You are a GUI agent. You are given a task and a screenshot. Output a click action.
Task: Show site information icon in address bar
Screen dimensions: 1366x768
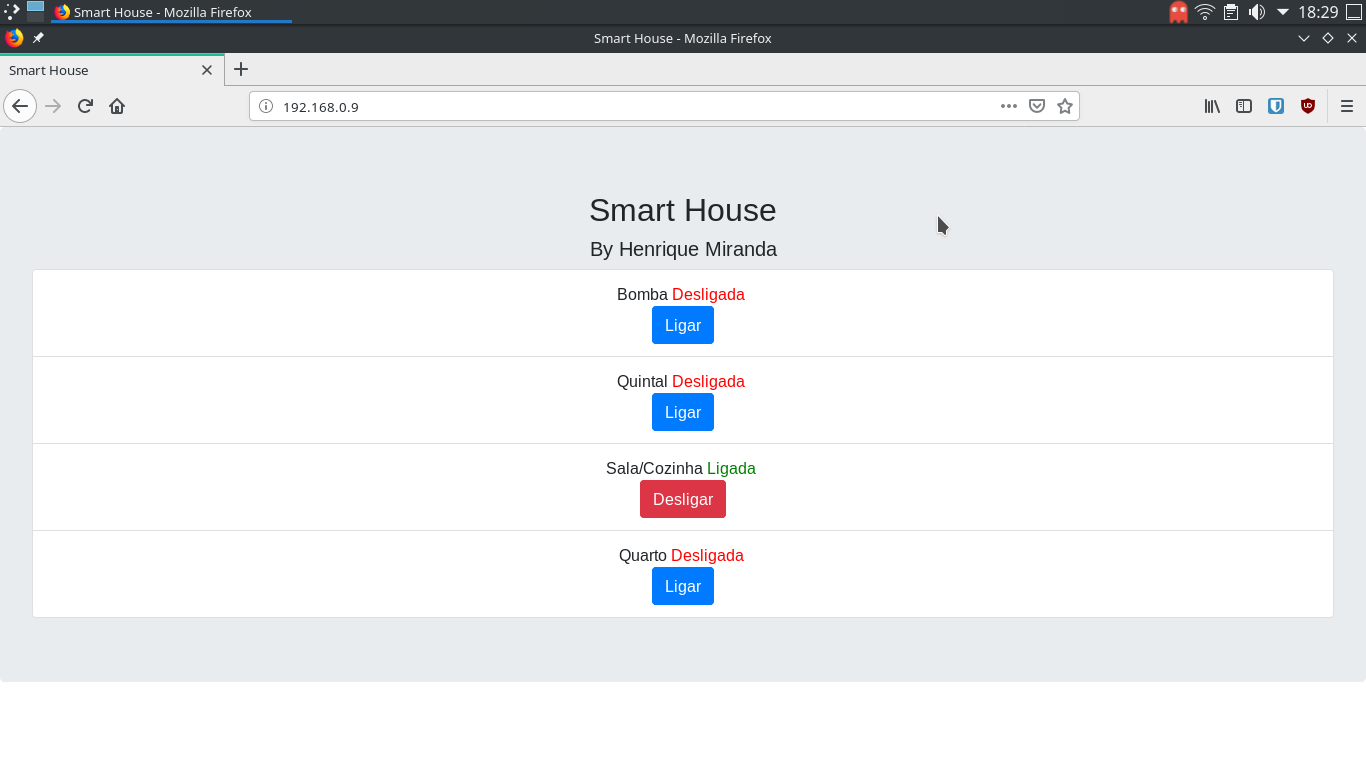[266, 106]
